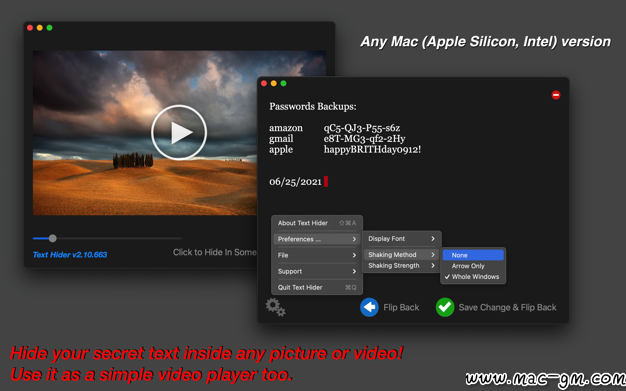The image size is (626, 391).
Task: Click the green checkmark save icon
Action: coord(445,307)
